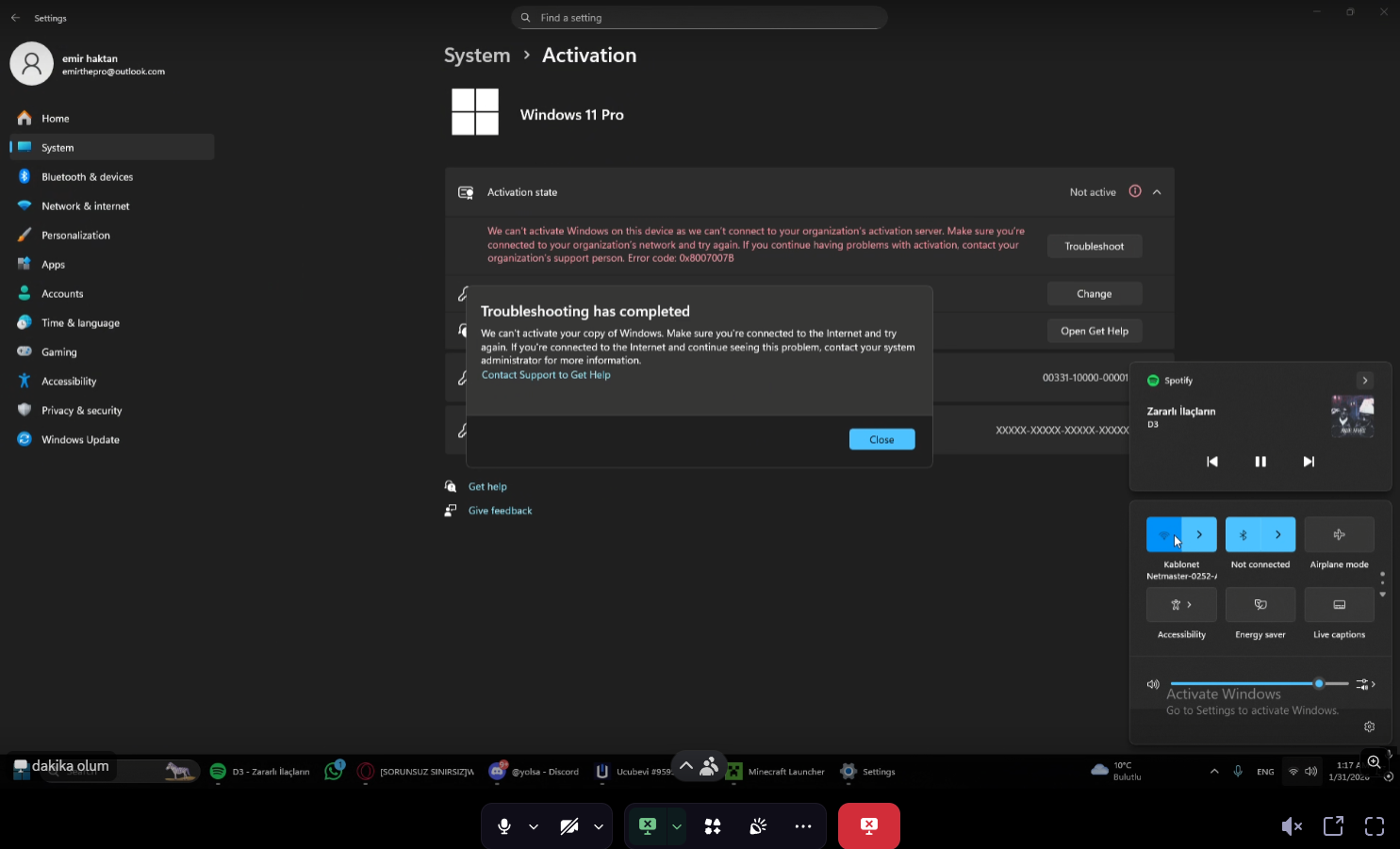Expand Wi-Fi network list chevron
The width and height of the screenshot is (1400, 849).
click(x=1199, y=534)
